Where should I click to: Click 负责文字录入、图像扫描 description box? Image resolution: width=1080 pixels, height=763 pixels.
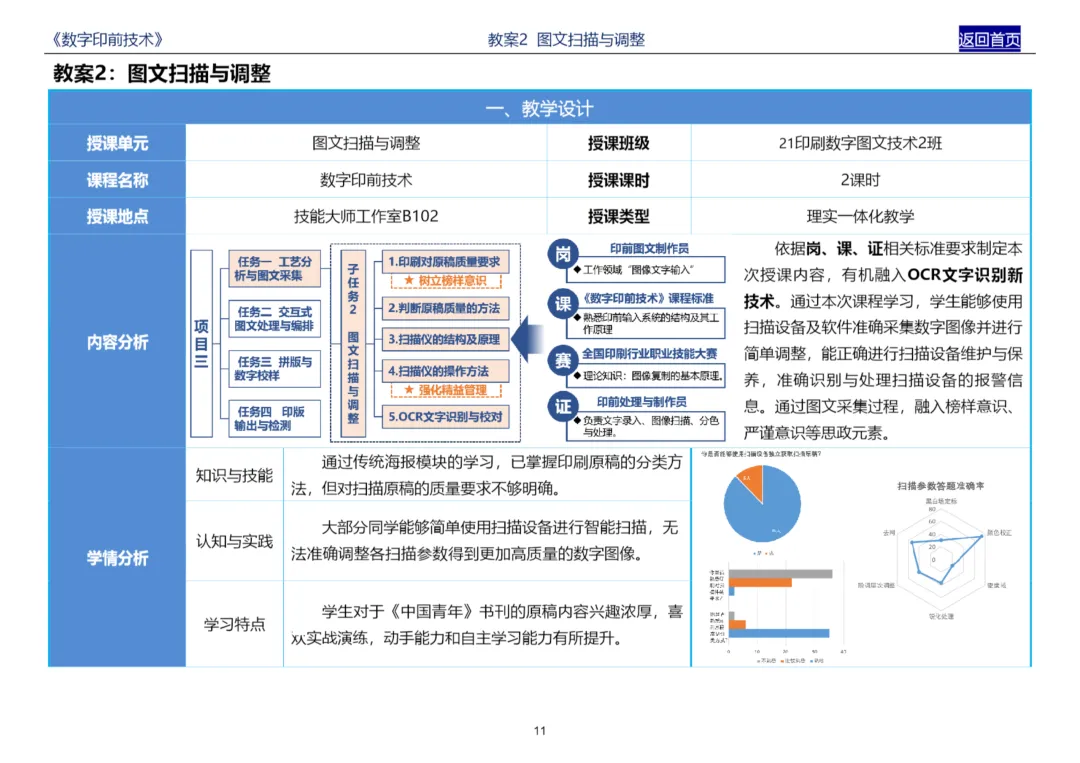coord(645,426)
